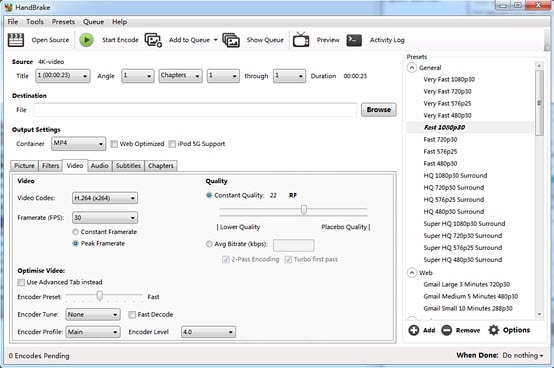The width and height of the screenshot is (554, 368).
Task: Switch to the Audio tab
Action: coord(100,166)
